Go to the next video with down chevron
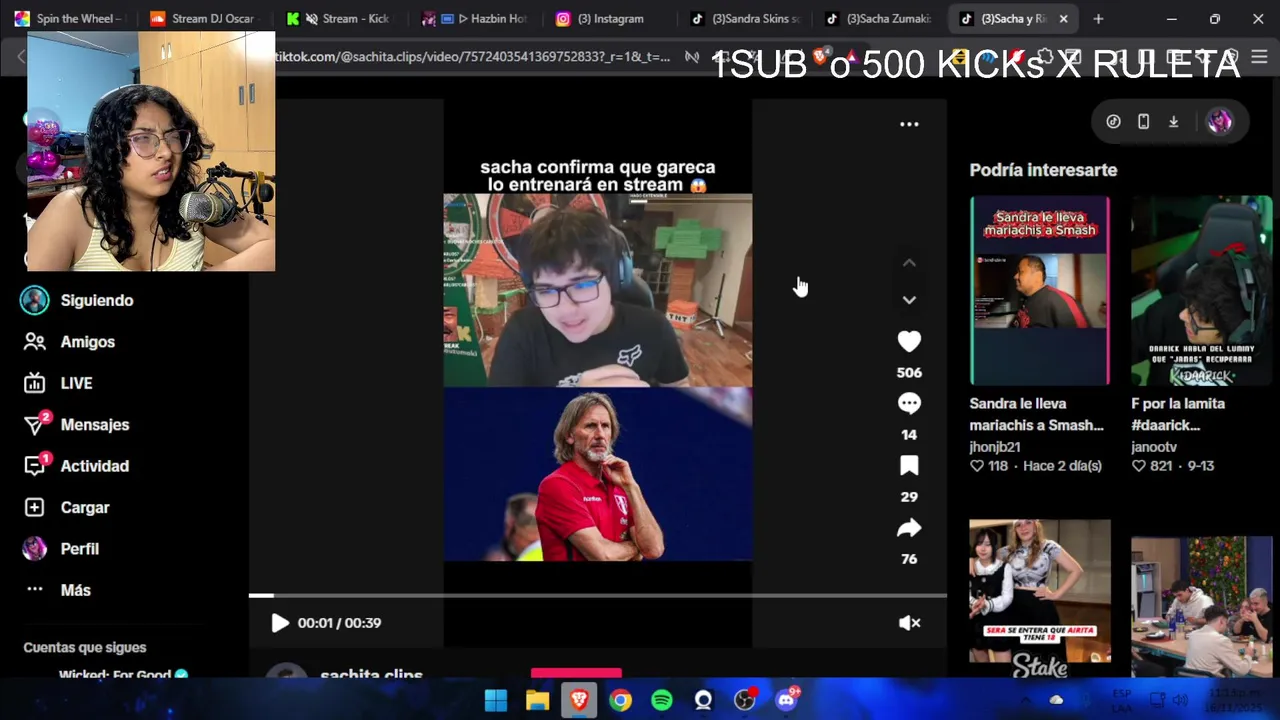Screen dimensions: 1280x720 909,299
